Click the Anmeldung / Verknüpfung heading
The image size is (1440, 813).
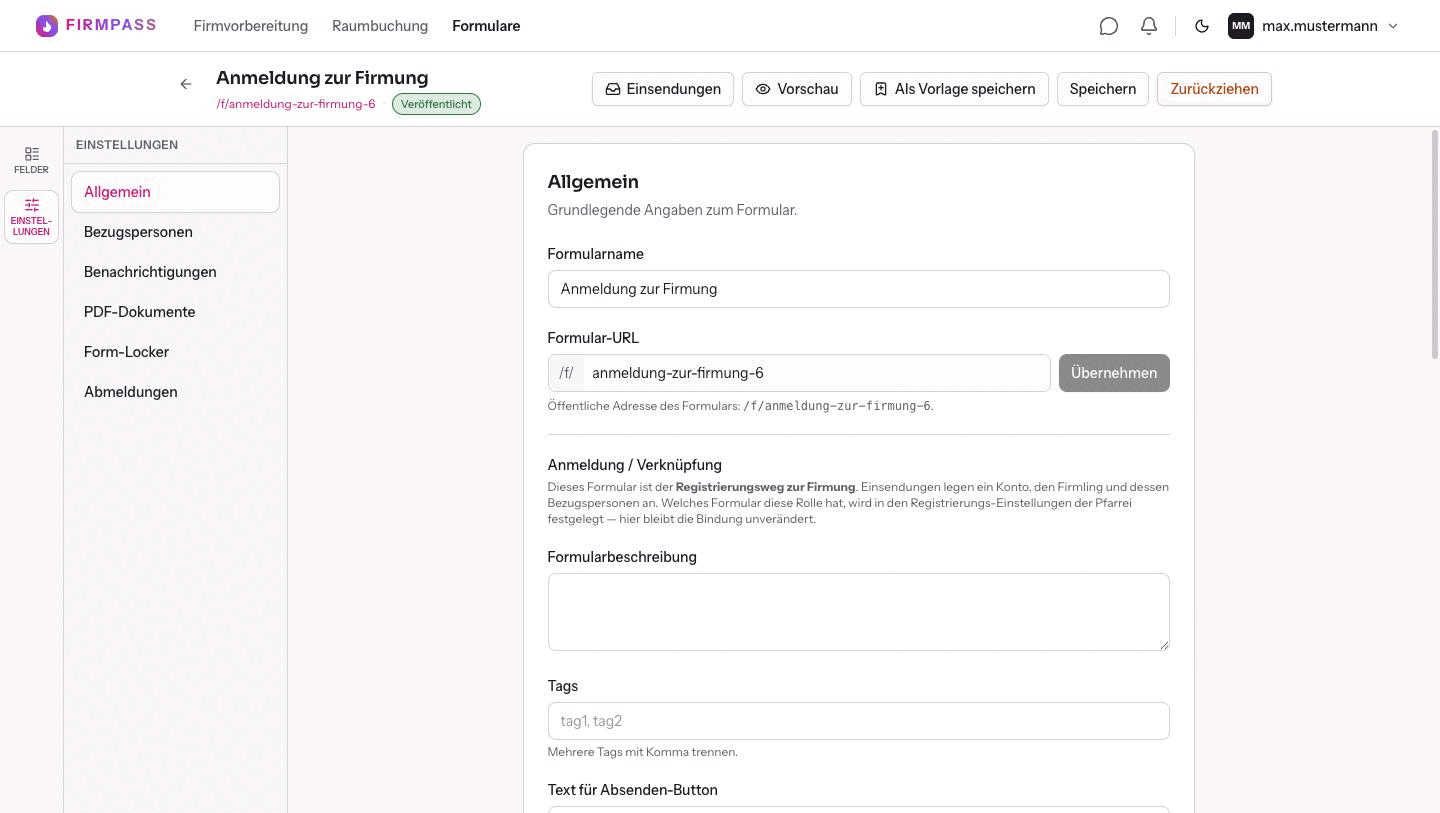(x=635, y=465)
